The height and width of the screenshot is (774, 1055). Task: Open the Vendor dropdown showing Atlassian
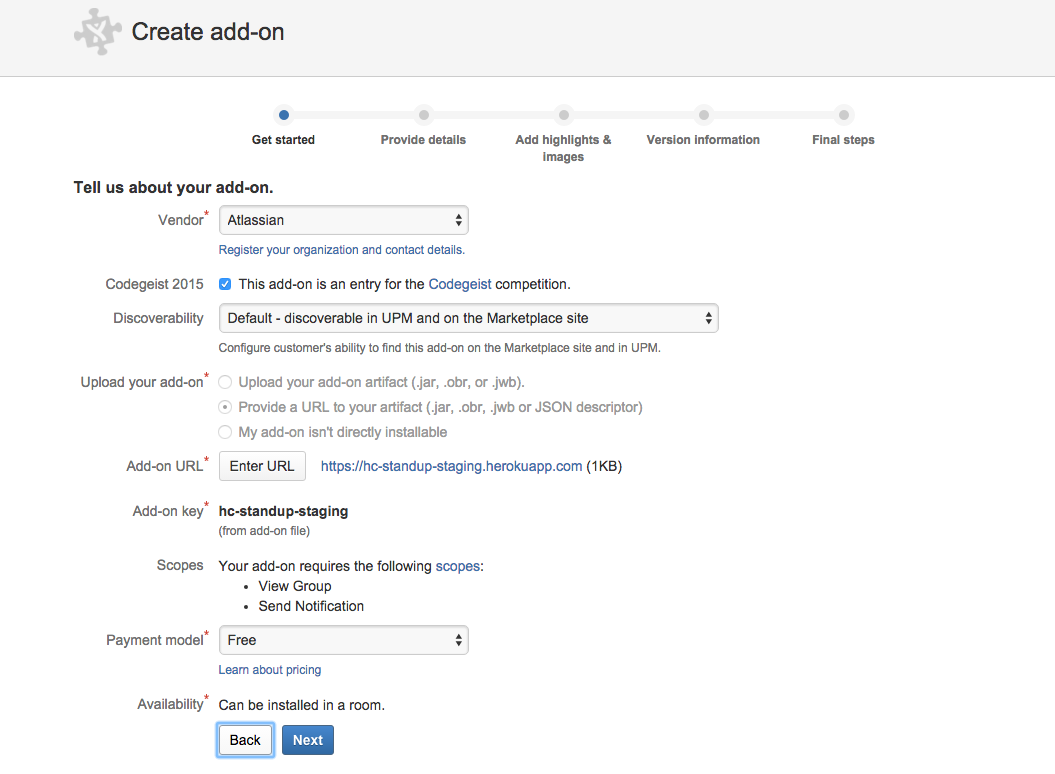point(343,220)
